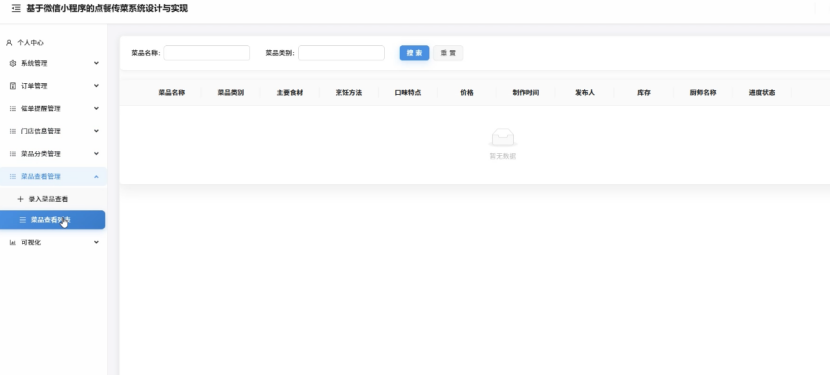Expand the 门店信息管理 menu chevron
This screenshot has width=830, height=375.
[96, 131]
